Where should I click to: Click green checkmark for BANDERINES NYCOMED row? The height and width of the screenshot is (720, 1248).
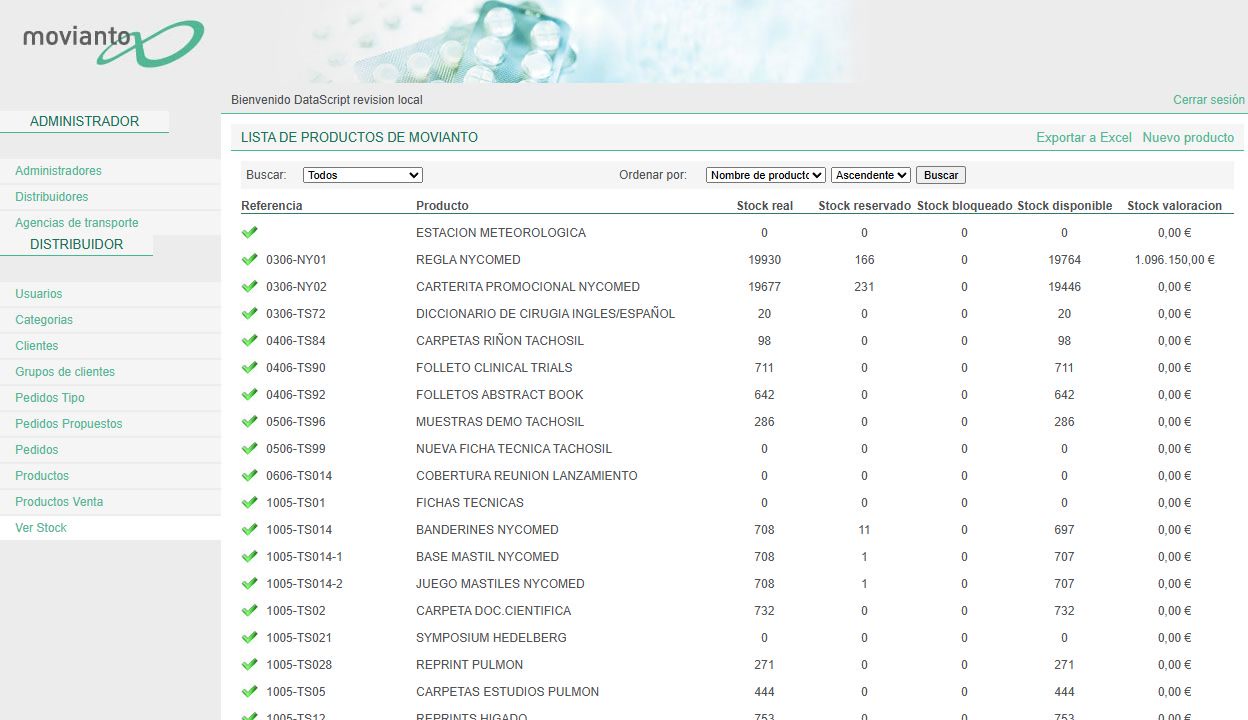(250, 530)
